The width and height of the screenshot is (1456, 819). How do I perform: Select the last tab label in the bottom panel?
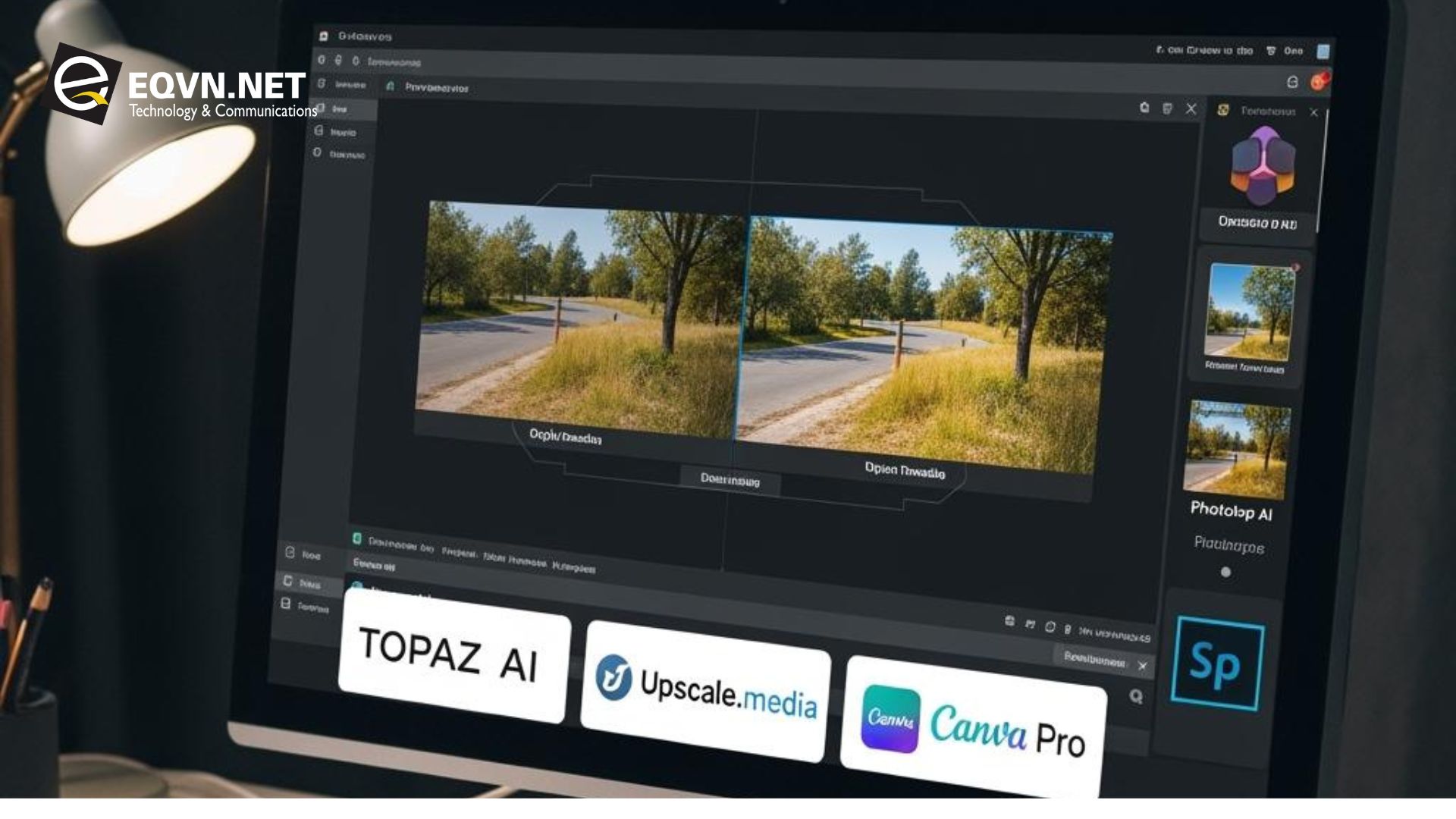(574, 566)
